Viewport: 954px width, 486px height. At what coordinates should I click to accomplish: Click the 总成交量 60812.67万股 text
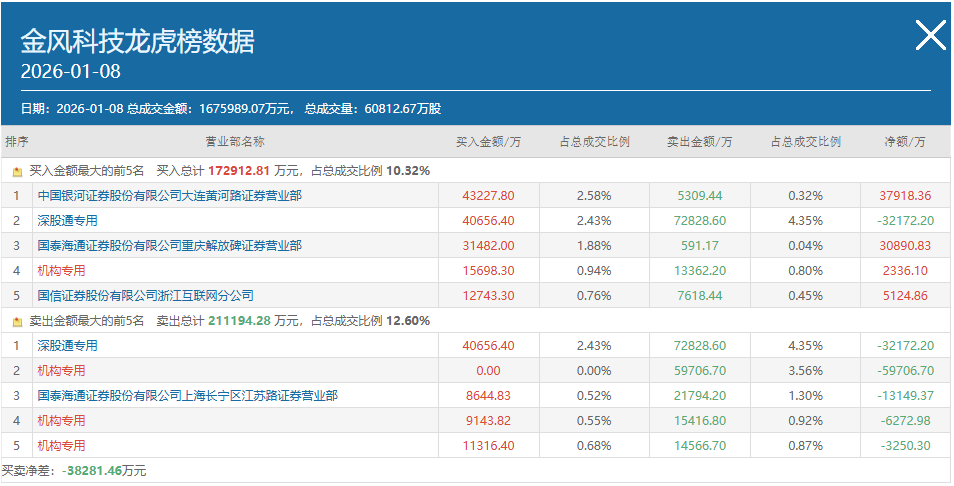click(x=373, y=109)
